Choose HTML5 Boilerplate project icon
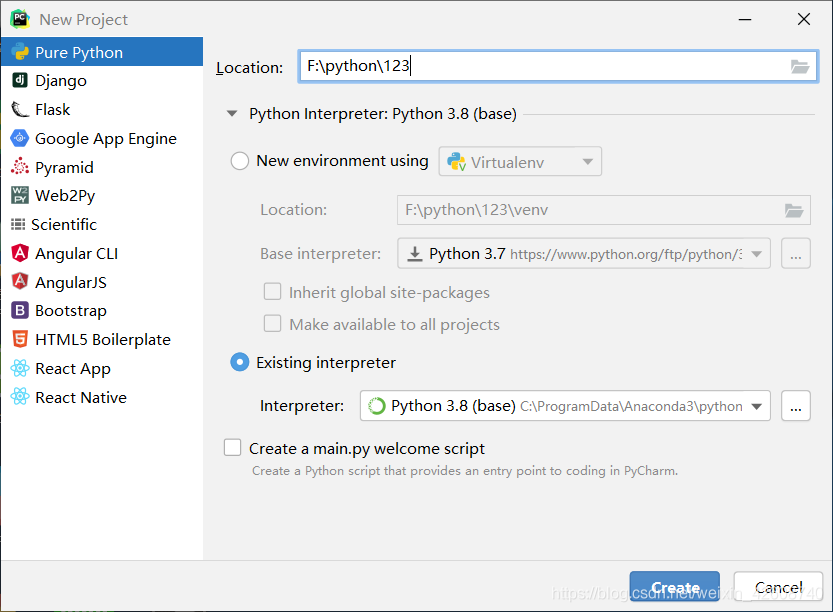Viewport: 833px width, 612px height. 20,339
